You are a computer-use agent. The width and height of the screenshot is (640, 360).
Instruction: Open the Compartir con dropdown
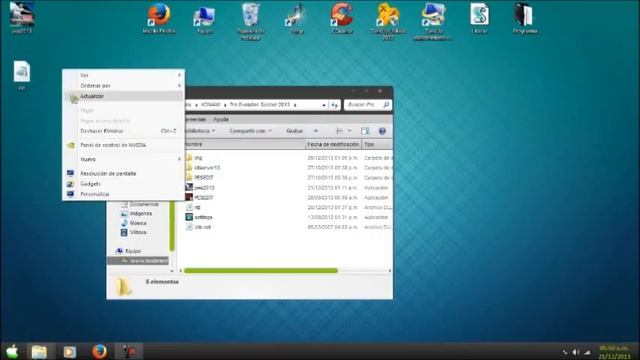point(250,131)
